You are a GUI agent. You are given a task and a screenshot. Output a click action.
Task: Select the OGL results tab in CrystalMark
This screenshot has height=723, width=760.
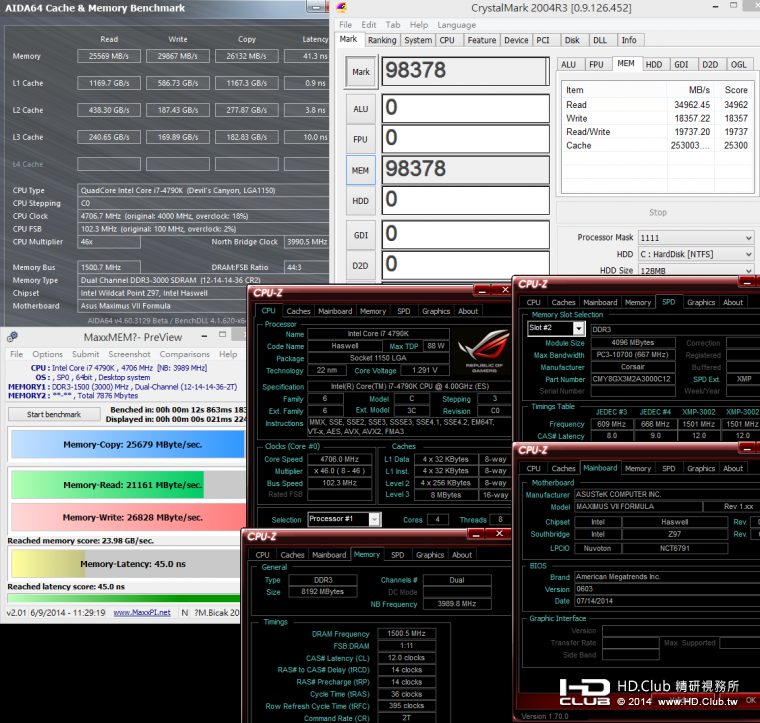point(738,64)
